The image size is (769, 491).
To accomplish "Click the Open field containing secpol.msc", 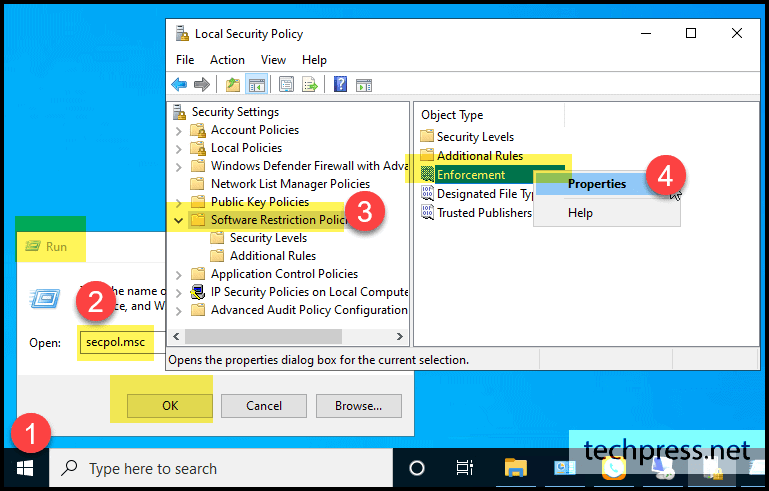I will [123, 342].
